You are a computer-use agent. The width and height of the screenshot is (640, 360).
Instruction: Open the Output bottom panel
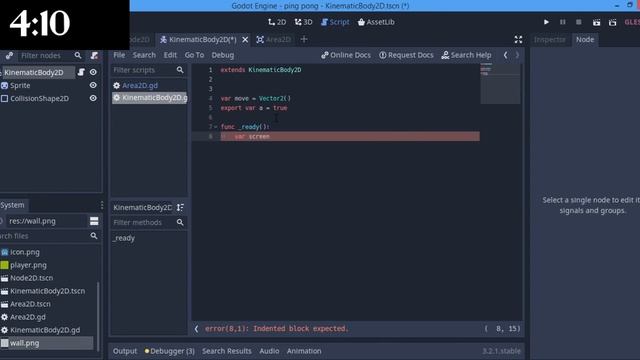click(x=125, y=351)
